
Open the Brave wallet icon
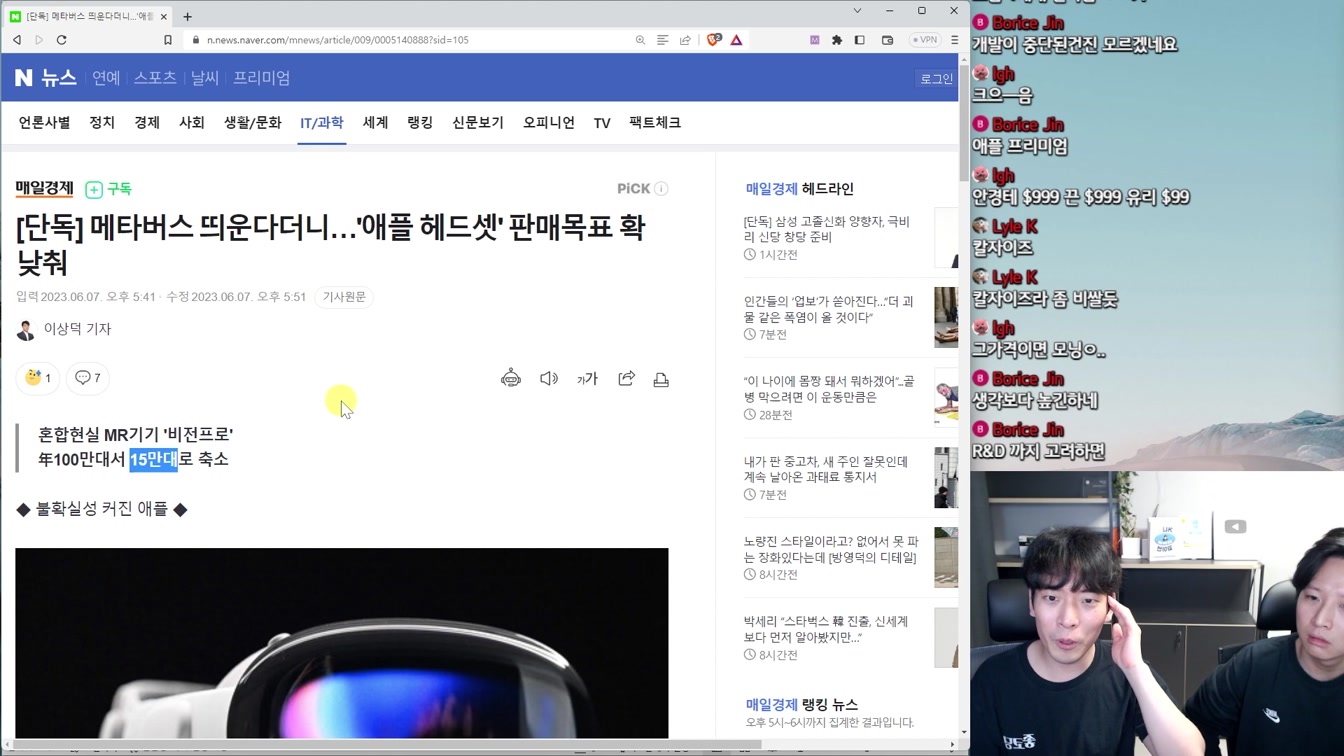887,40
